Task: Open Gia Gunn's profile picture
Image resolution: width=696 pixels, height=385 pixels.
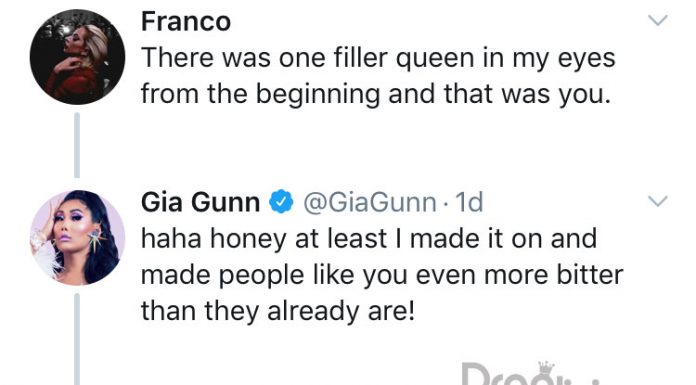Action: point(77,238)
